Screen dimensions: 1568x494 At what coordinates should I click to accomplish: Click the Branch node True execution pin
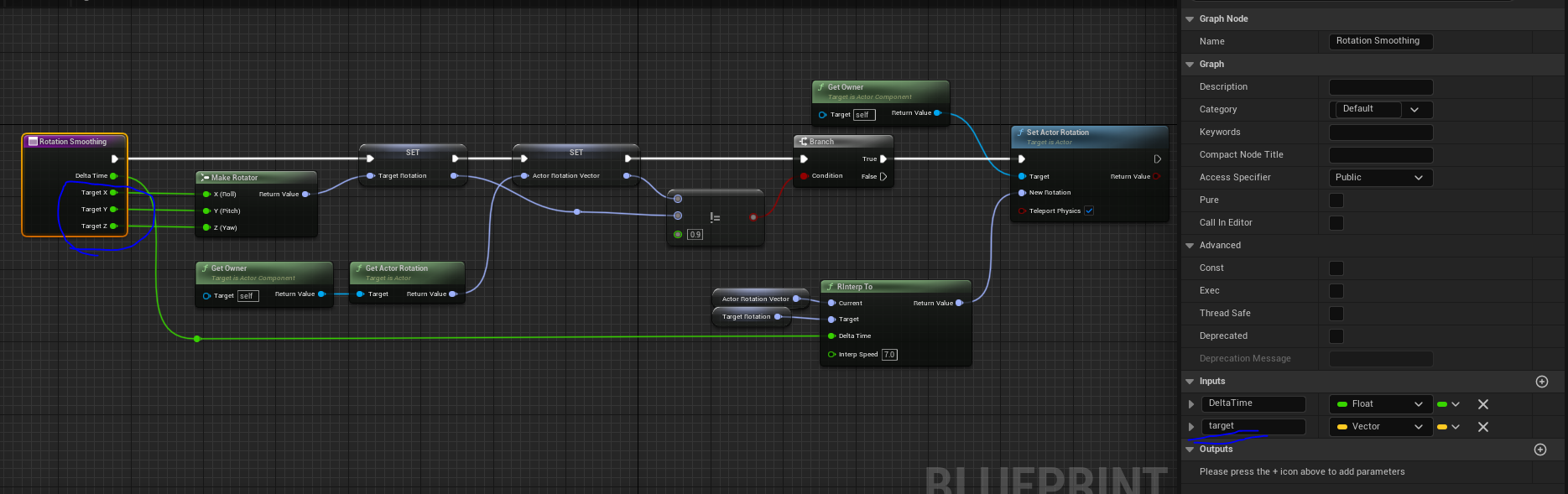tap(883, 159)
